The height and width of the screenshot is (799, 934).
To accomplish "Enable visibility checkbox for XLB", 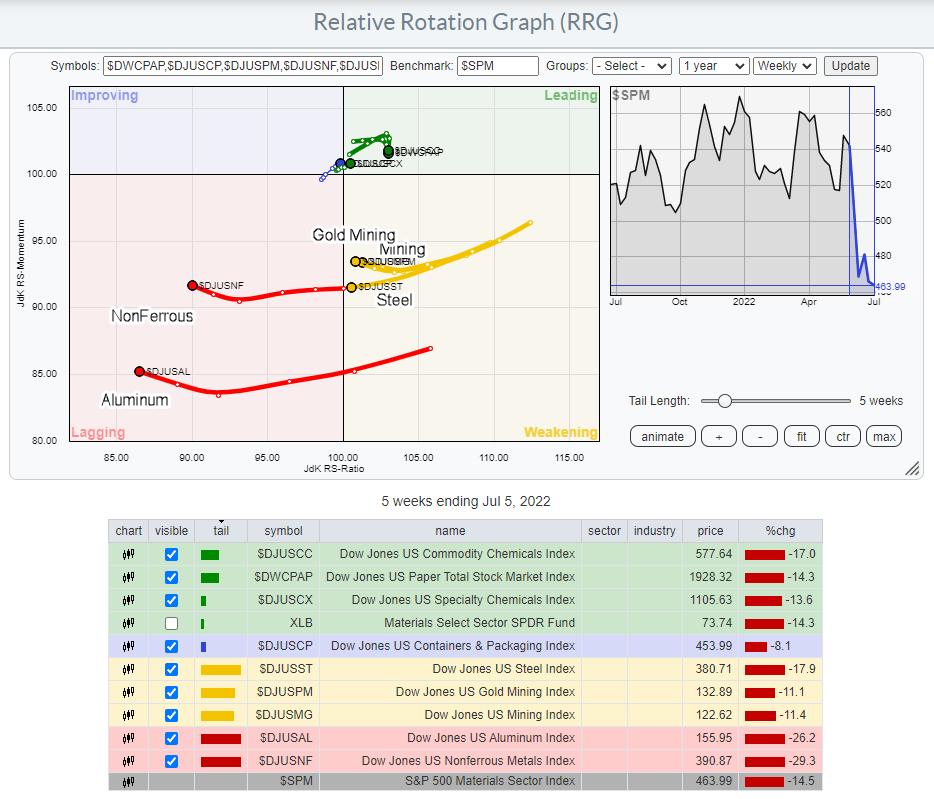I will point(170,623).
